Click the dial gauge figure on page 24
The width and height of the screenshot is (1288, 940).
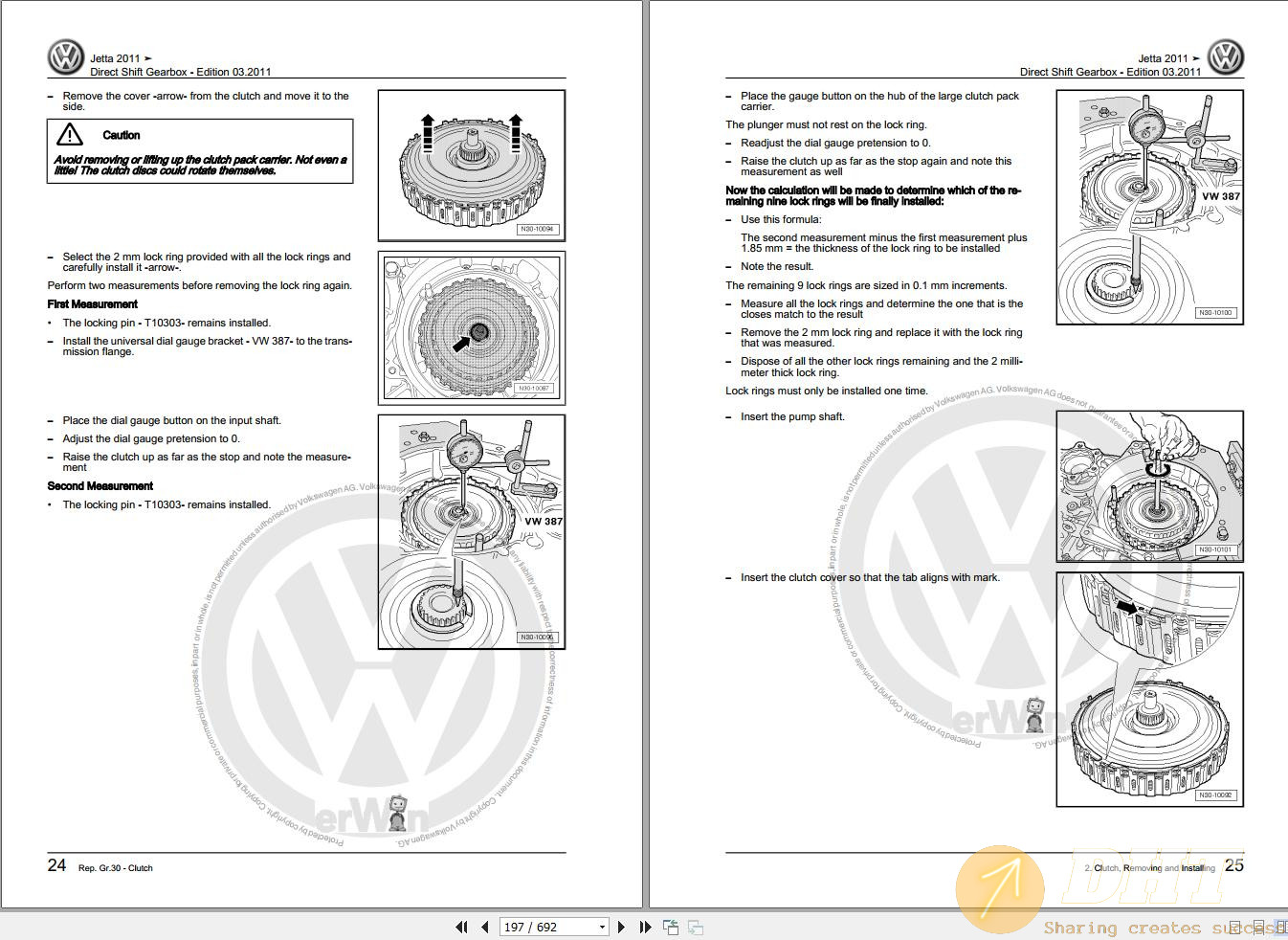(x=471, y=532)
